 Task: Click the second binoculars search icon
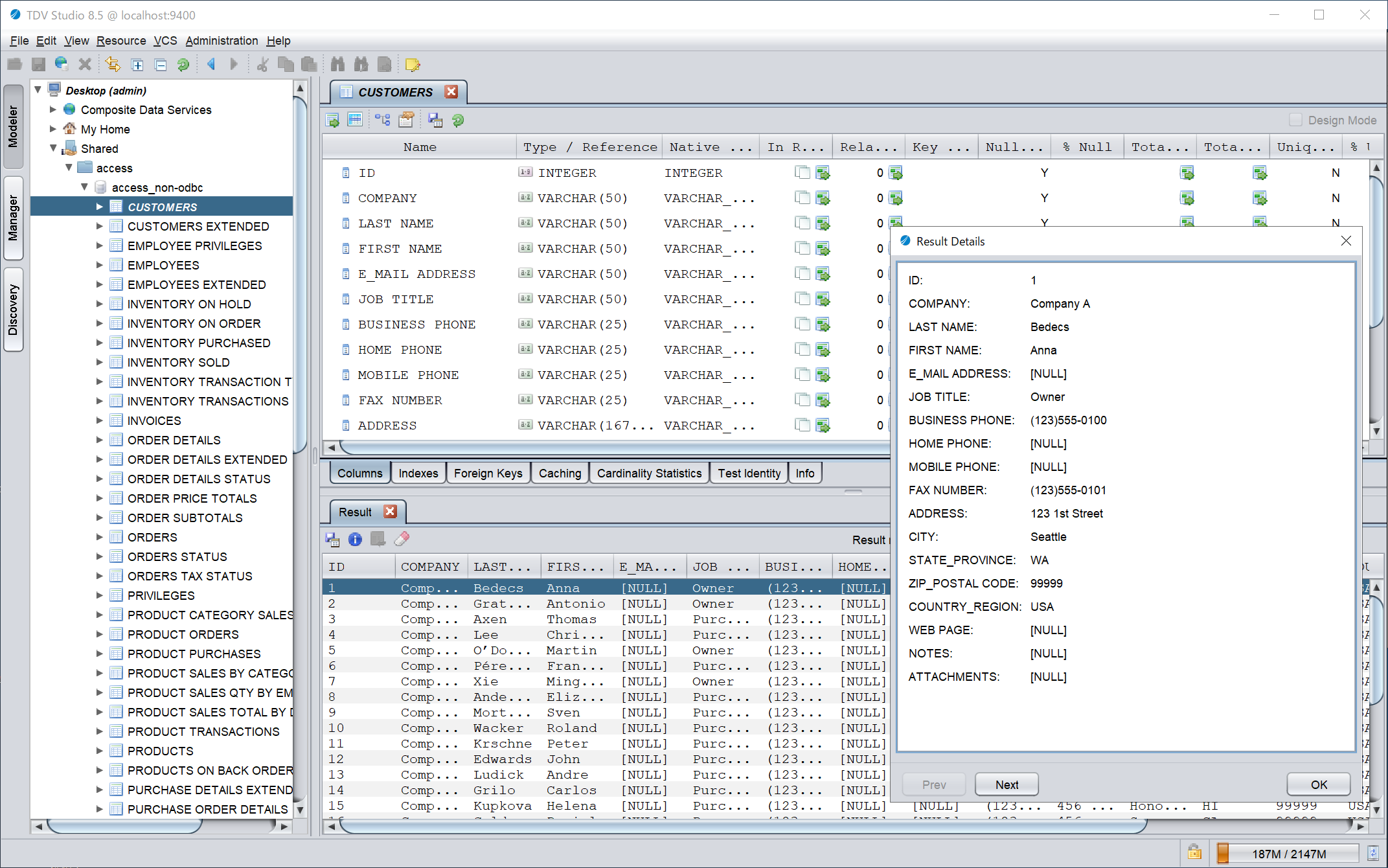[361, 64]
